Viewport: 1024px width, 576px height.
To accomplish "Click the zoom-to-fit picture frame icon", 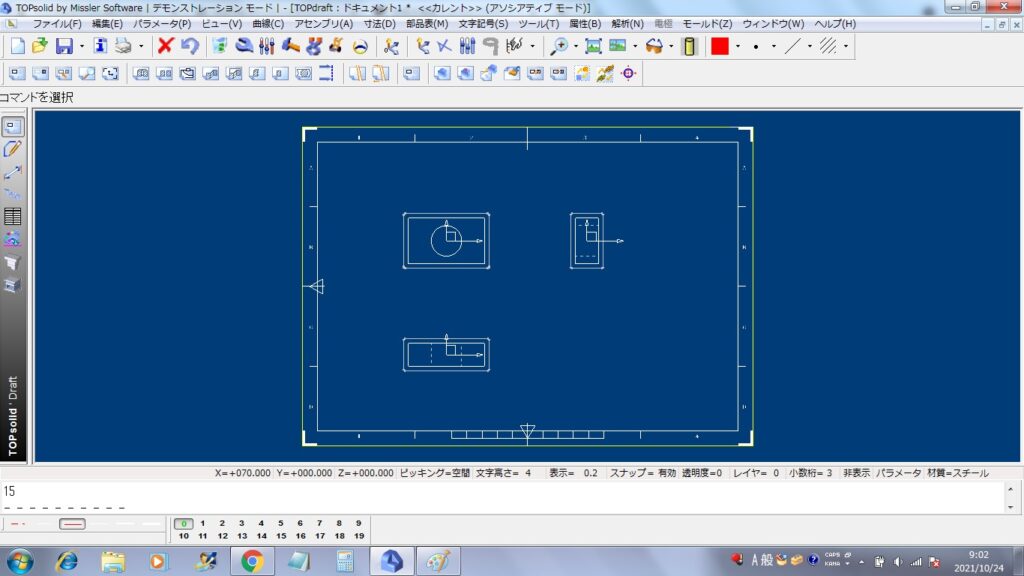I will pyautogui.click(x=593, y=46).
